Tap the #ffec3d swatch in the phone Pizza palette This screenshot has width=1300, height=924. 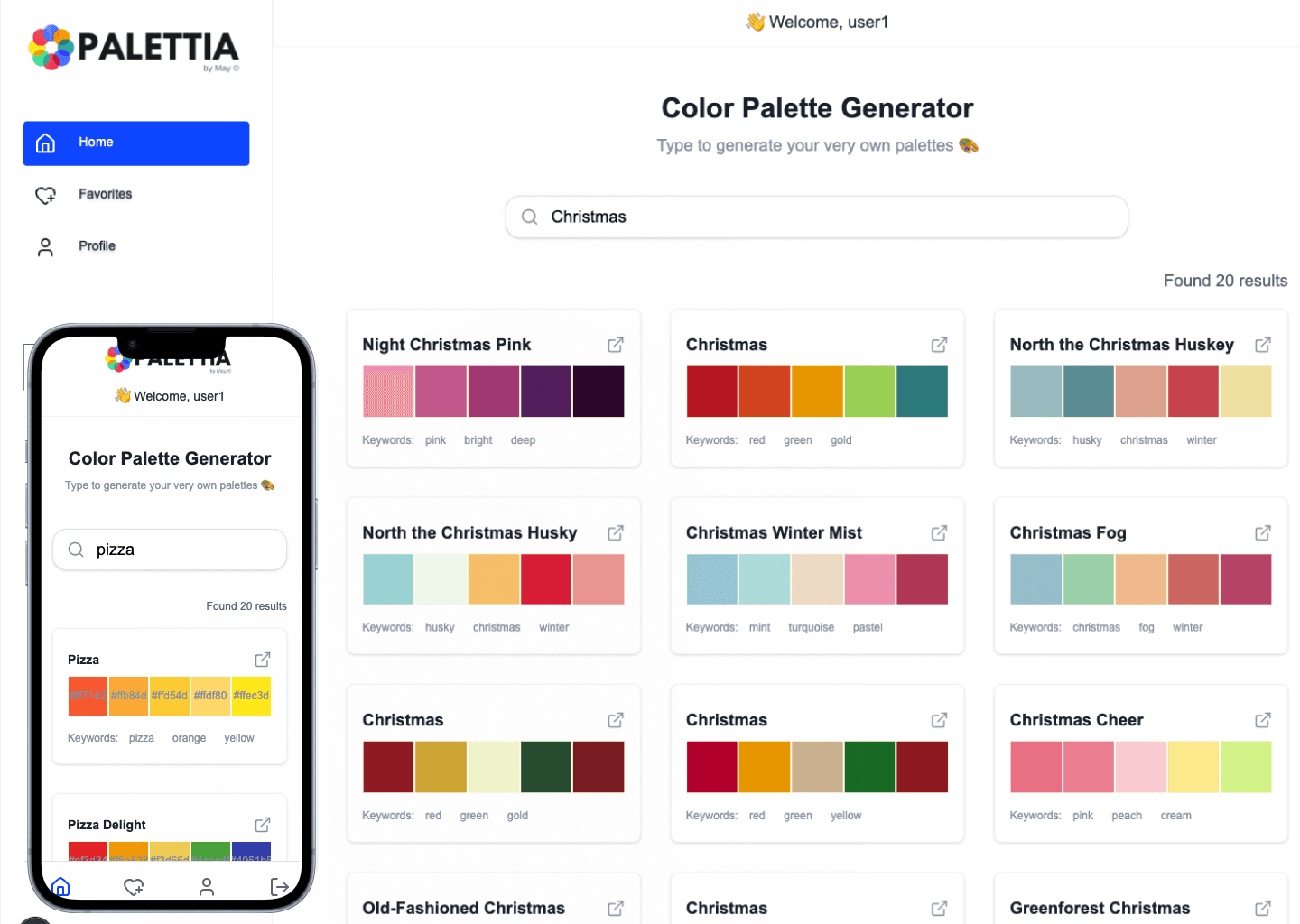(x=251, y=696)
